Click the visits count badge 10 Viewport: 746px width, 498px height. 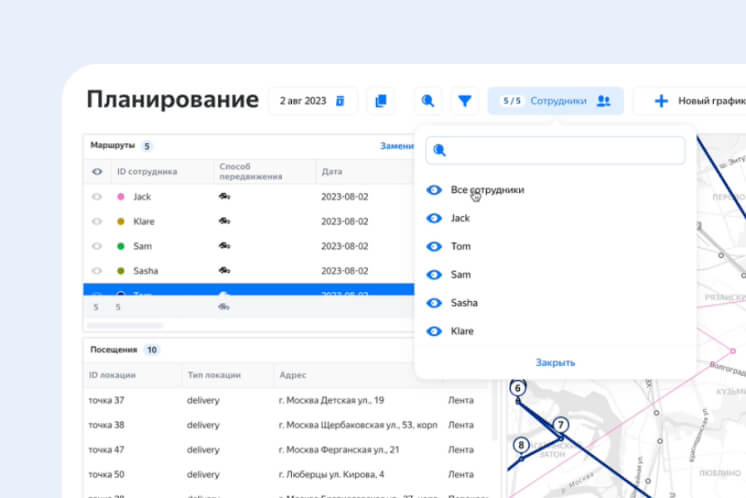pyautogui.click(x=152, y=350)
